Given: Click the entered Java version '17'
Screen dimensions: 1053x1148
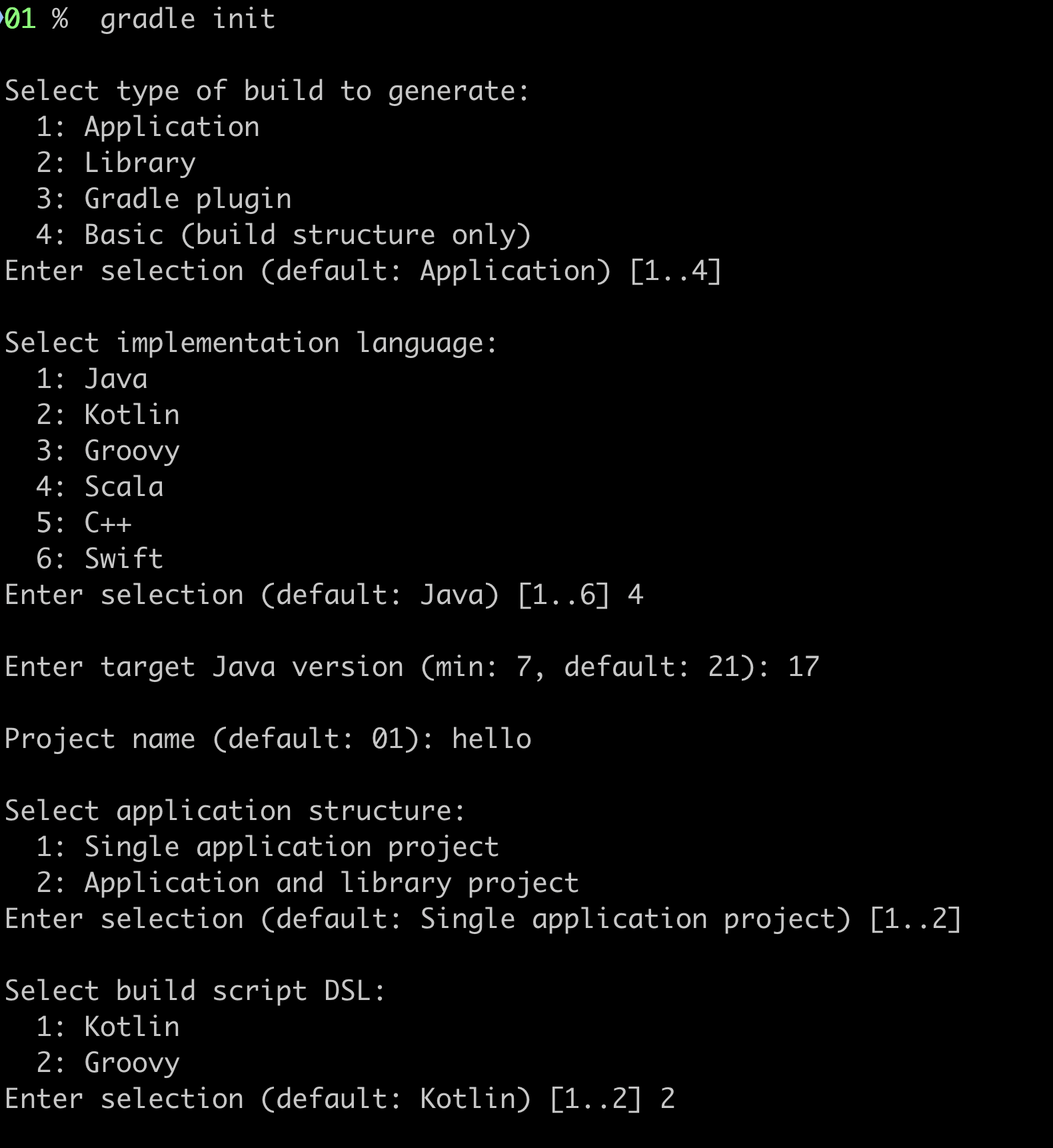Looking at the screenshot, I should coord(803,667).
